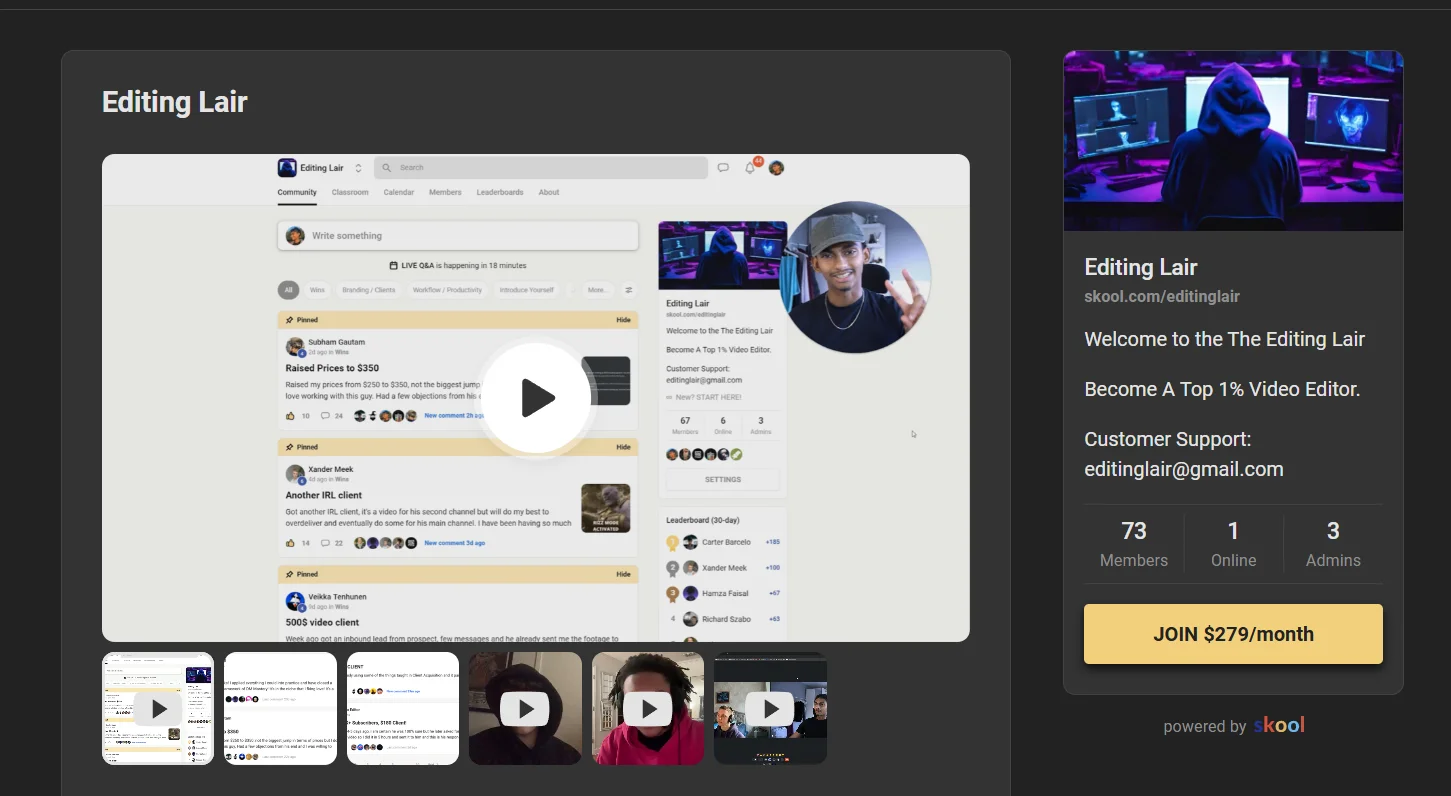Image resolution: width=1451 pixels, height=796 pixels.
Task: Click the Editing Lair group title in sidebar
Action: click(1141, 267)
